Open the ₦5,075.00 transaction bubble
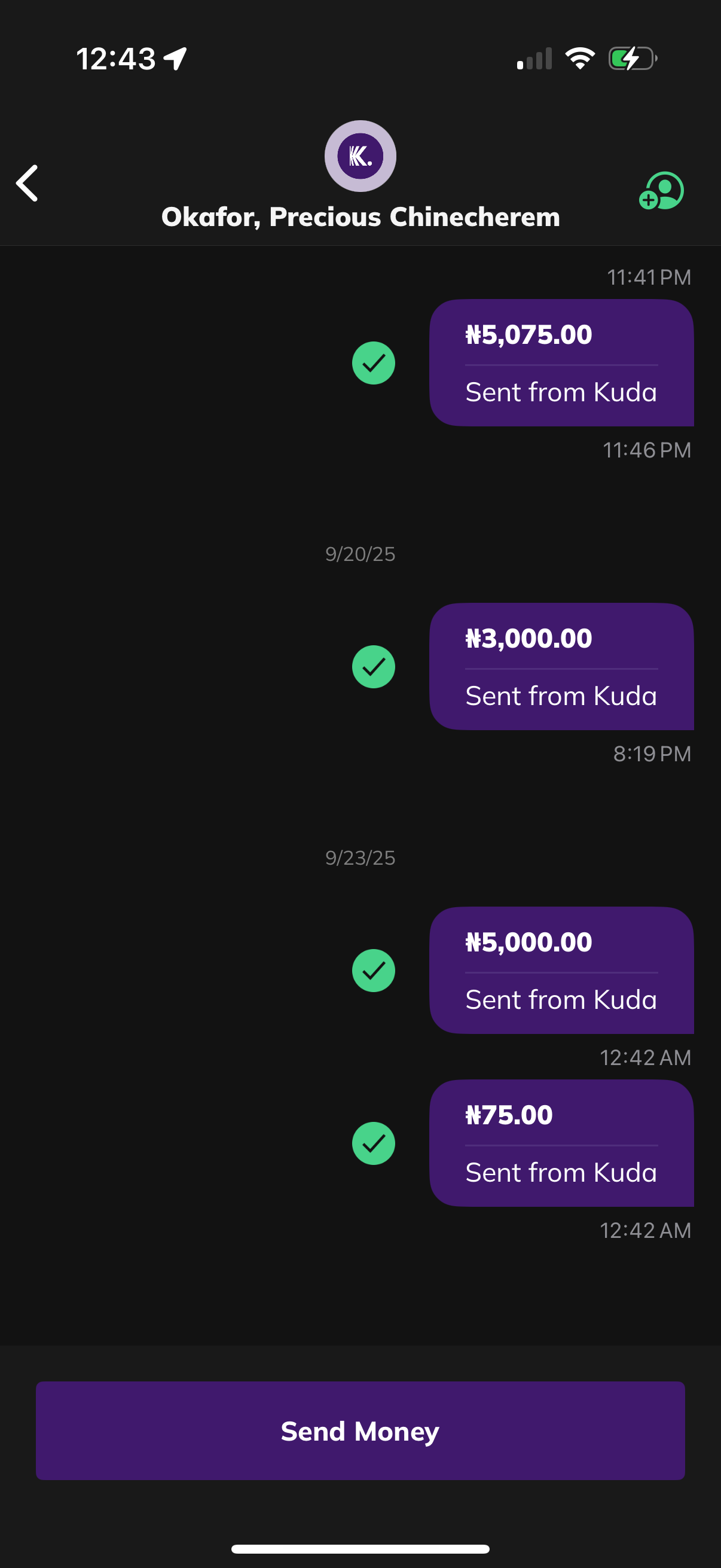Screen dimensions: 721x1568 (561, 363)
